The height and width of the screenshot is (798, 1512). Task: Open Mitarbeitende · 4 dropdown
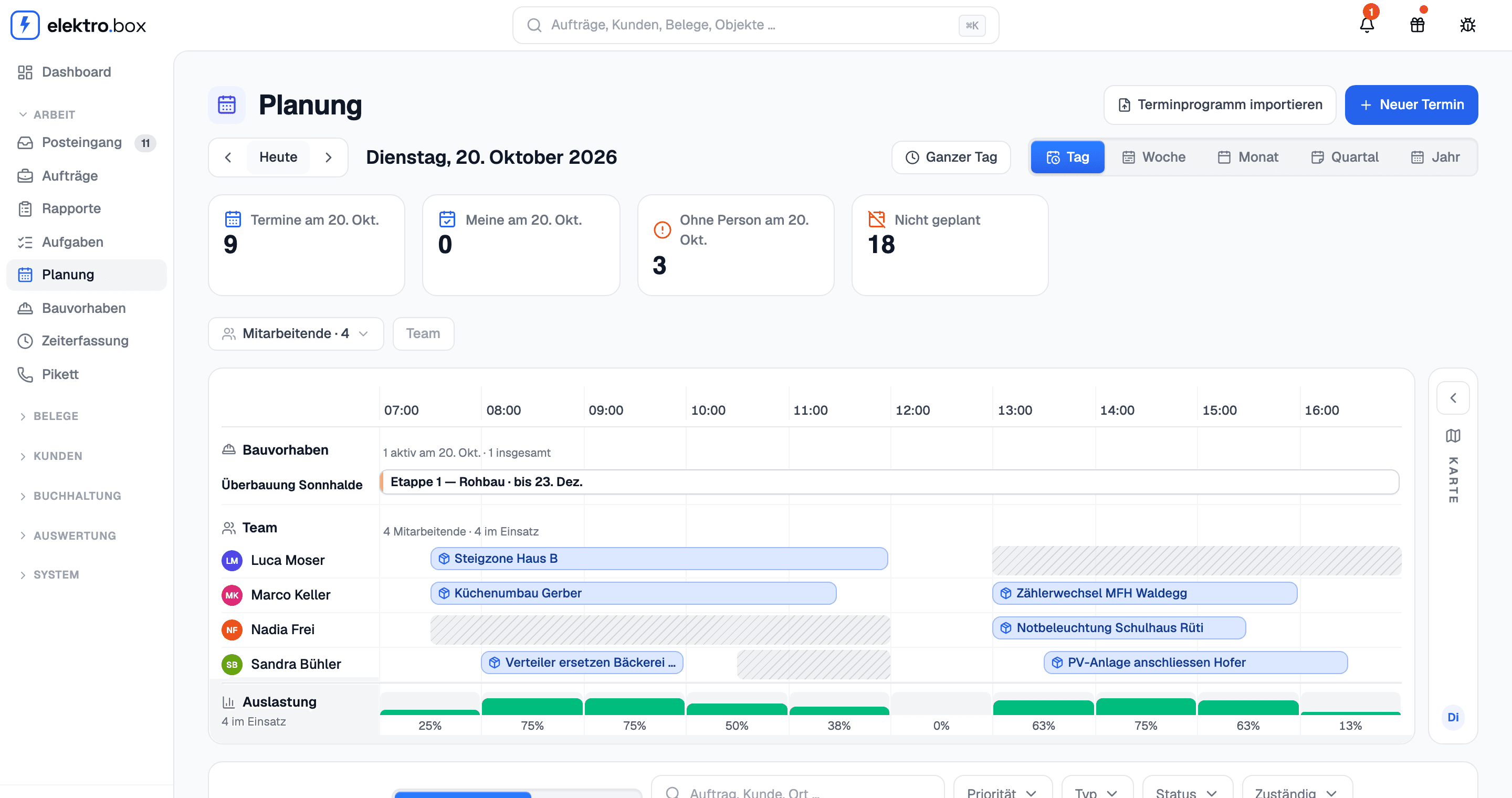coord(296,334)
